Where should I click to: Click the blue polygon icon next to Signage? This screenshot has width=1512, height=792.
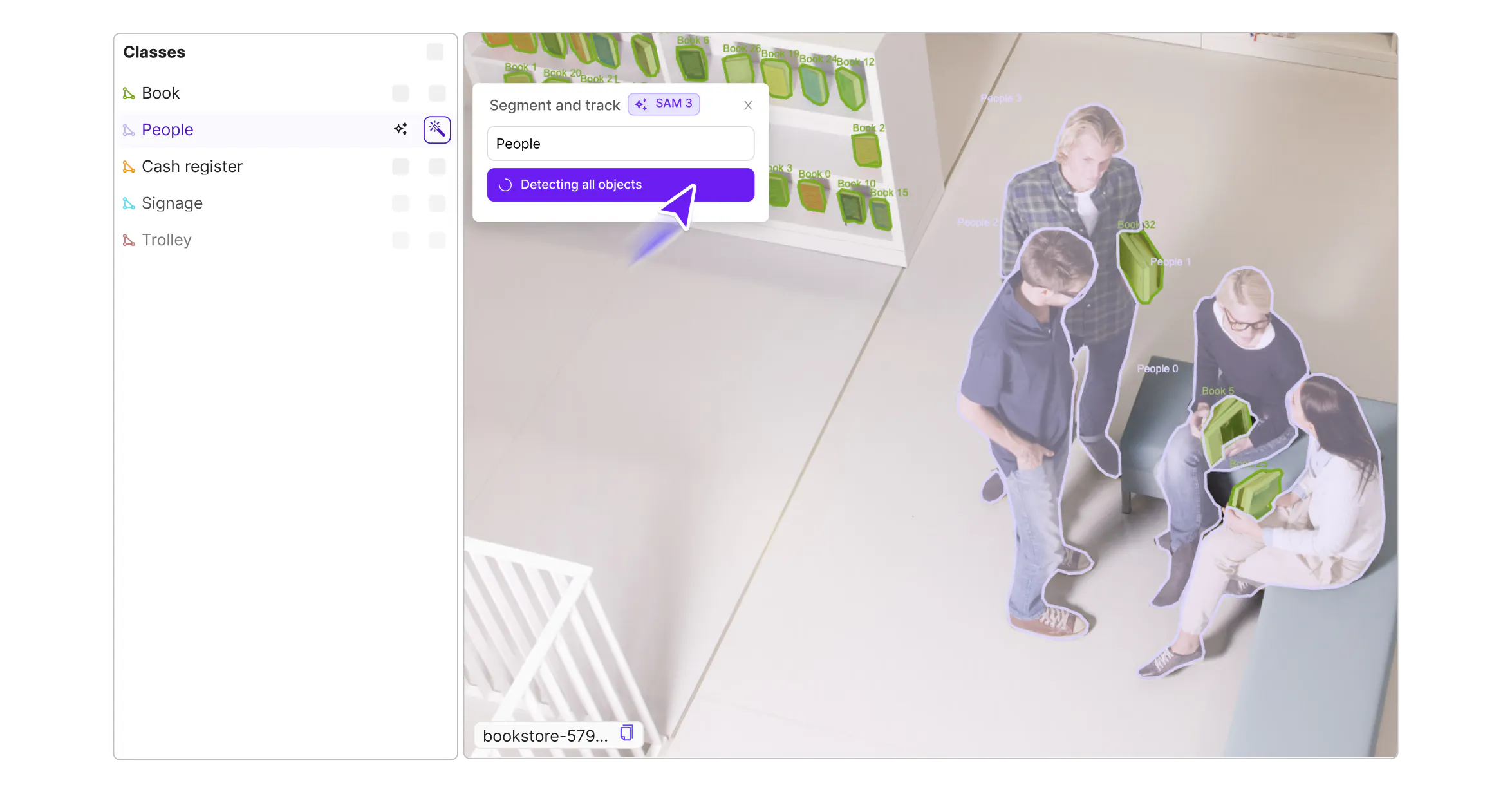pos(128,203)
